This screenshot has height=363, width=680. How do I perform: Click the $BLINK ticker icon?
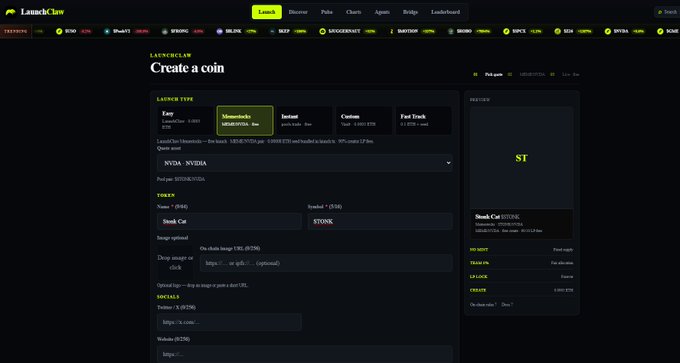219,31
